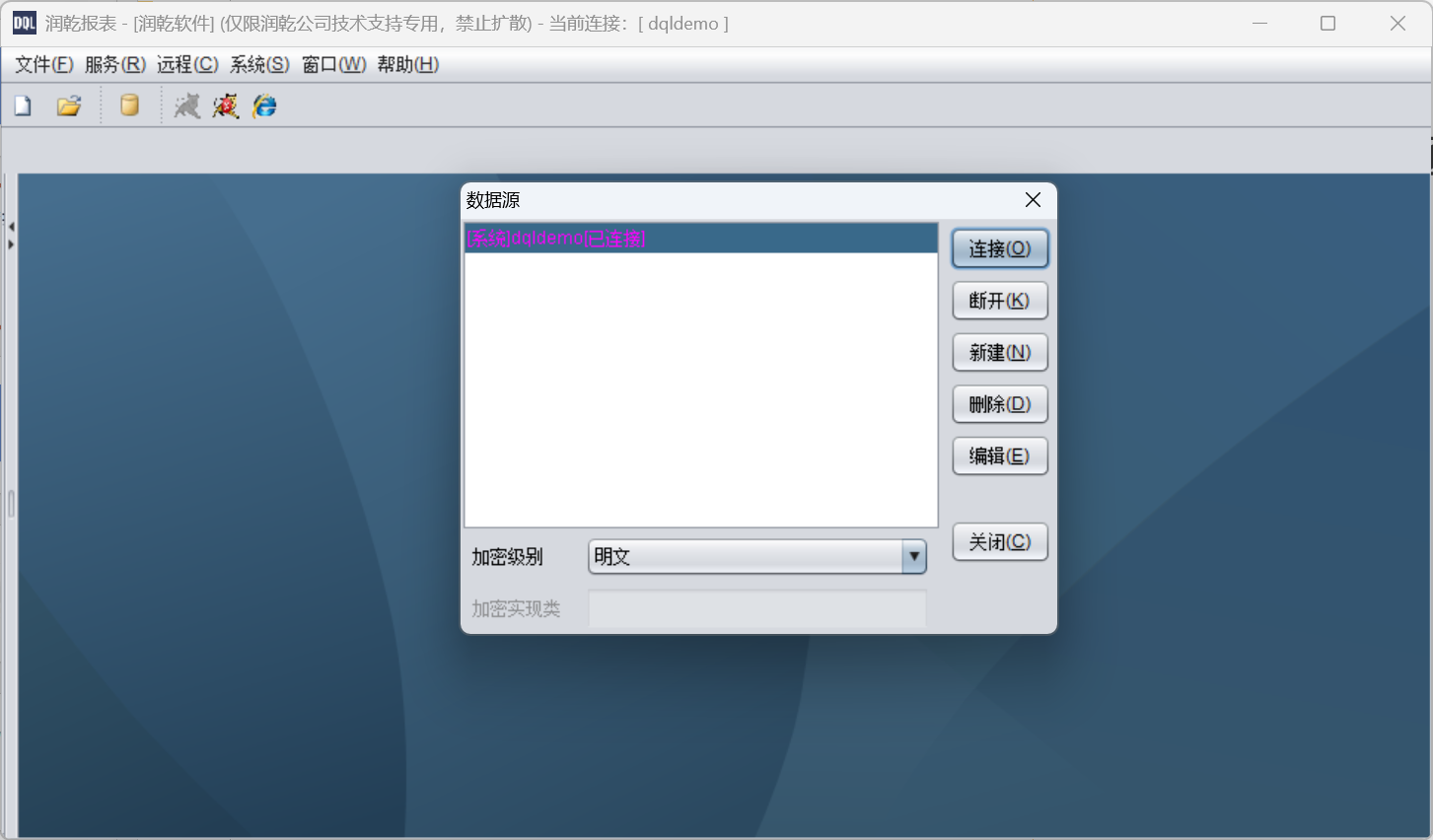Open the 文件(F) menu

pos(44,64)
